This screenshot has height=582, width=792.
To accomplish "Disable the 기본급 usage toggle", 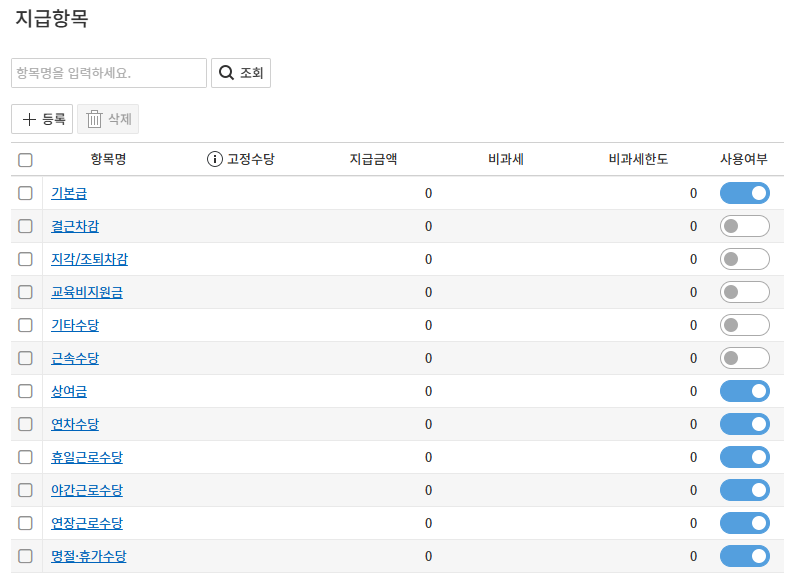I will click(x=744, y=193).
